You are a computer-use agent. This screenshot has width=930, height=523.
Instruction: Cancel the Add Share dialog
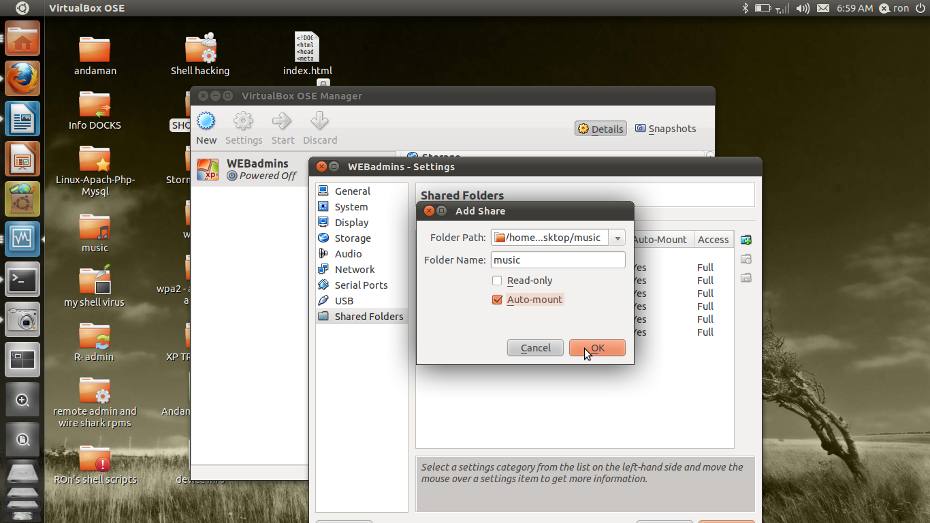(535, 348)
